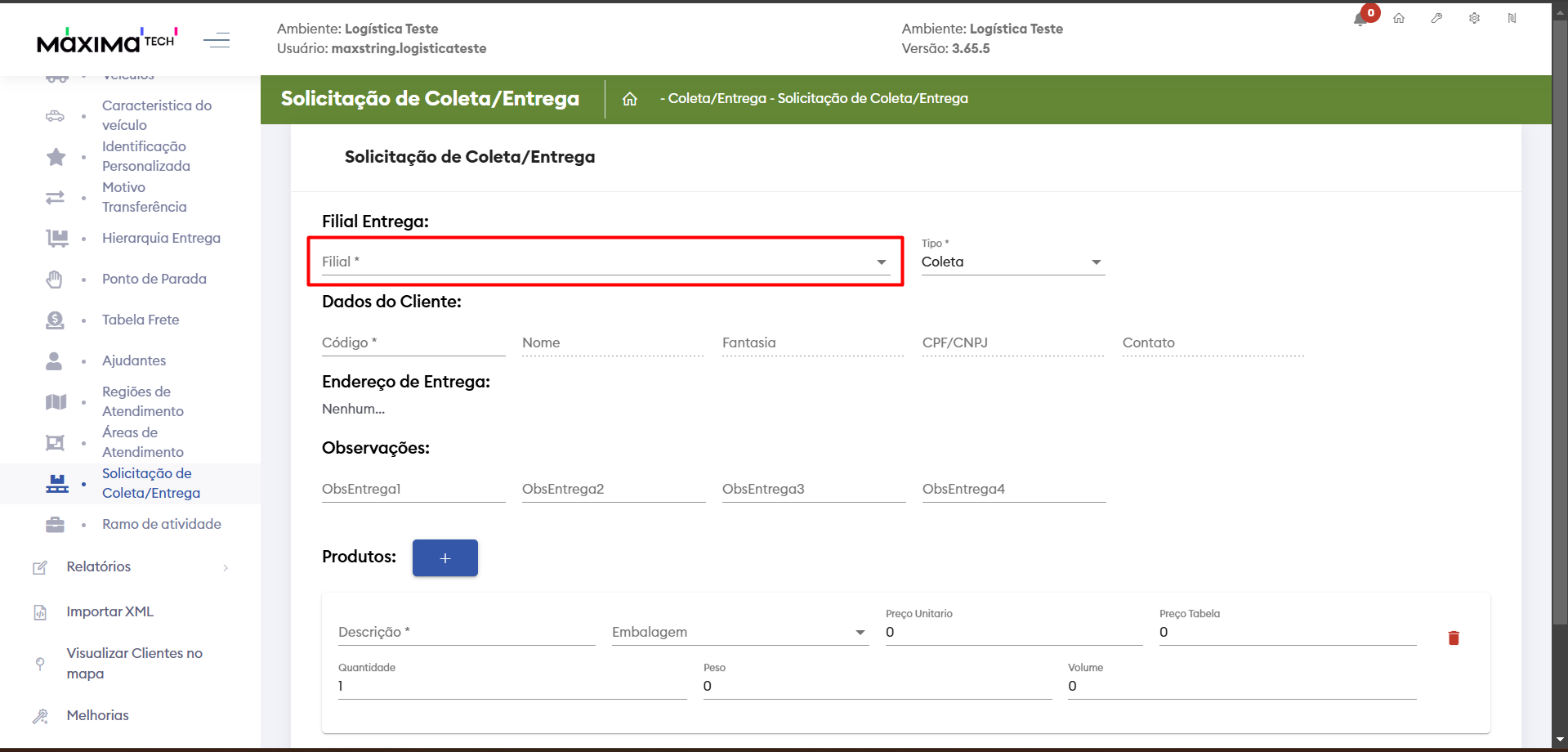Toggle the hamburger sidebar menu icon
This screenshot has height=752, width=1568.
217,40
